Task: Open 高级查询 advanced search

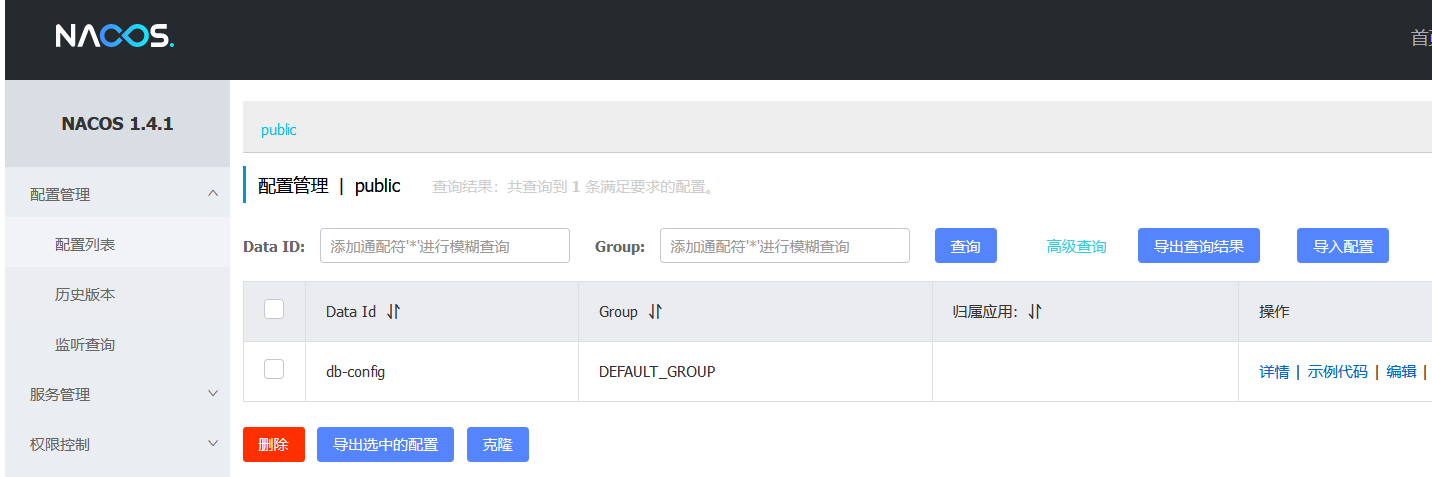Action: (x=1077, y=246)
